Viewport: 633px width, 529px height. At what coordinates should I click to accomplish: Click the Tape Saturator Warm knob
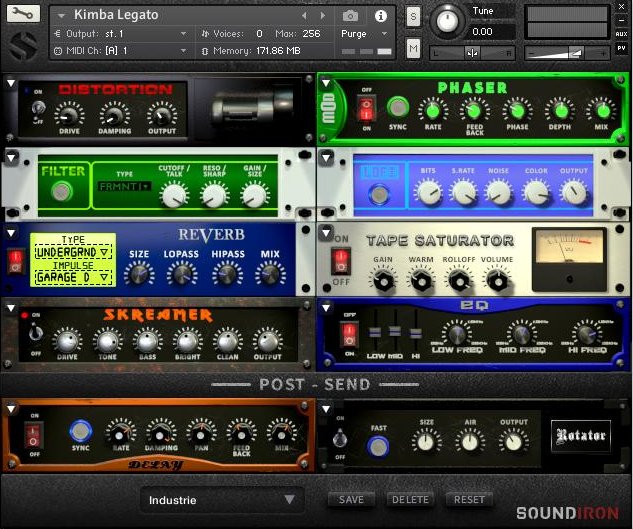point(421,280)
